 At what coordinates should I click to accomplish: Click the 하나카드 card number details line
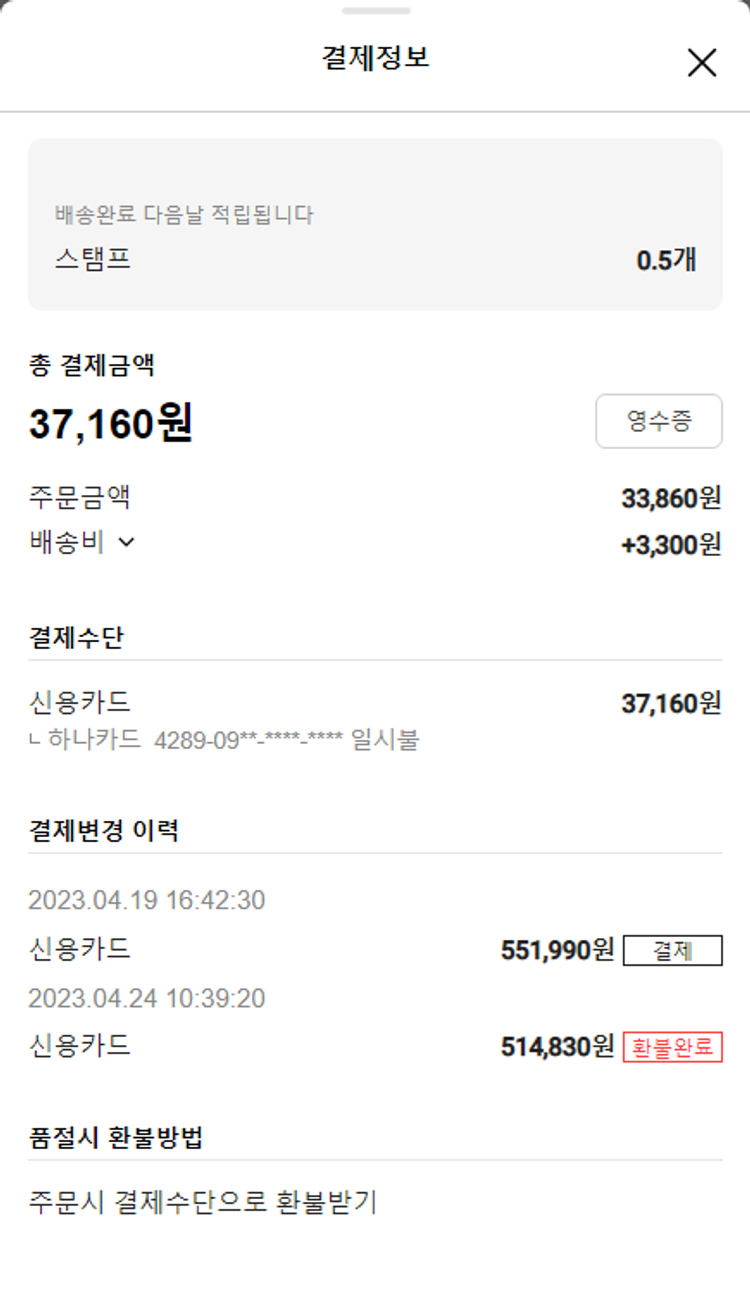pyautogui.click(x=225, y=741)
